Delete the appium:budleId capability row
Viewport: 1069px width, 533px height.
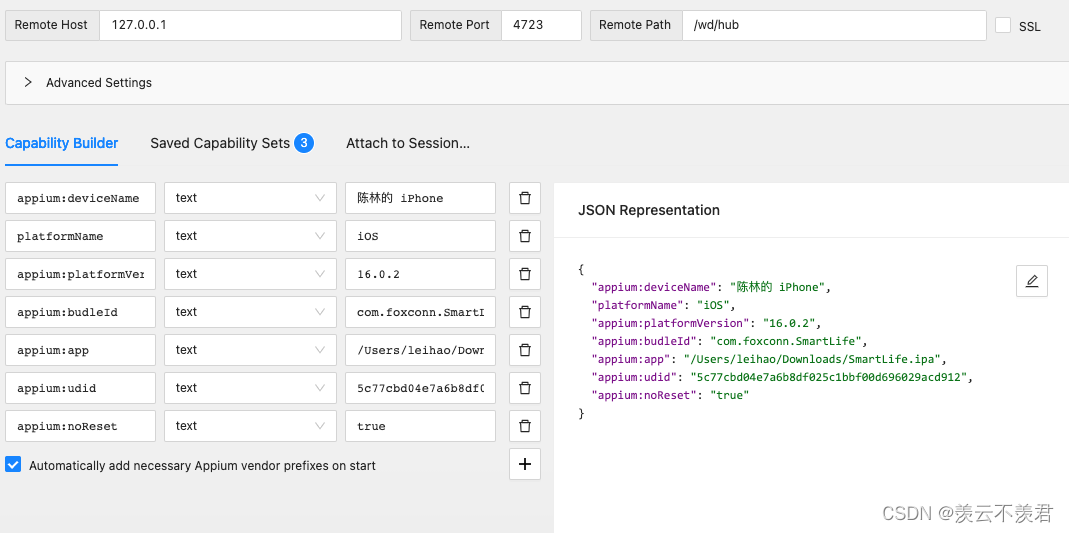pos(525,312)
